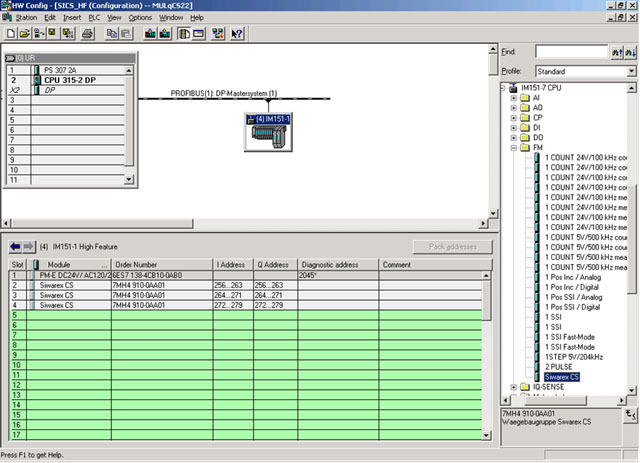Collapse the FM folder in catalog

[x=513, y=148]
